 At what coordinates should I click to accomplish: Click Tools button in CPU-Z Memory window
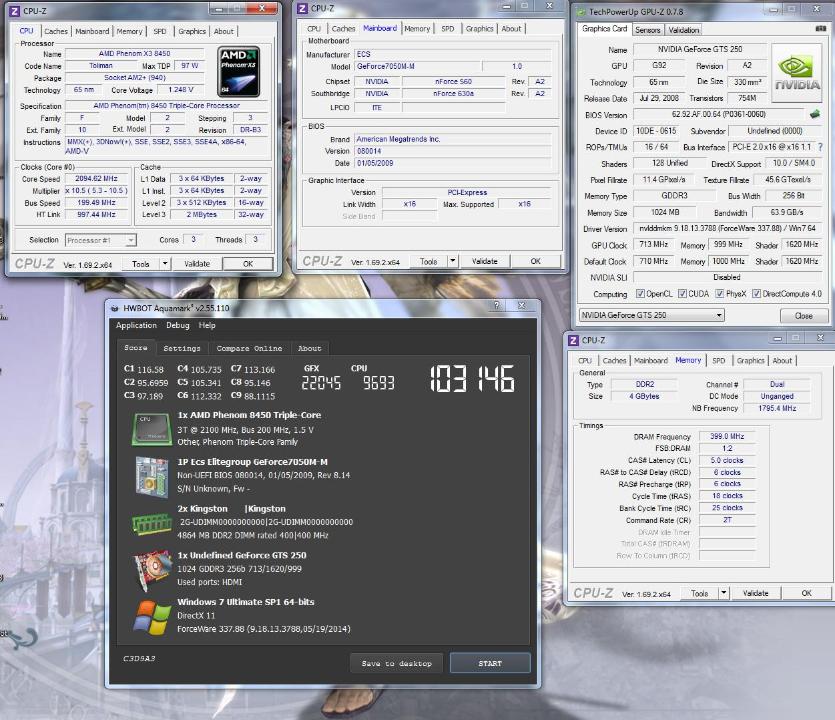coord(700,593)
